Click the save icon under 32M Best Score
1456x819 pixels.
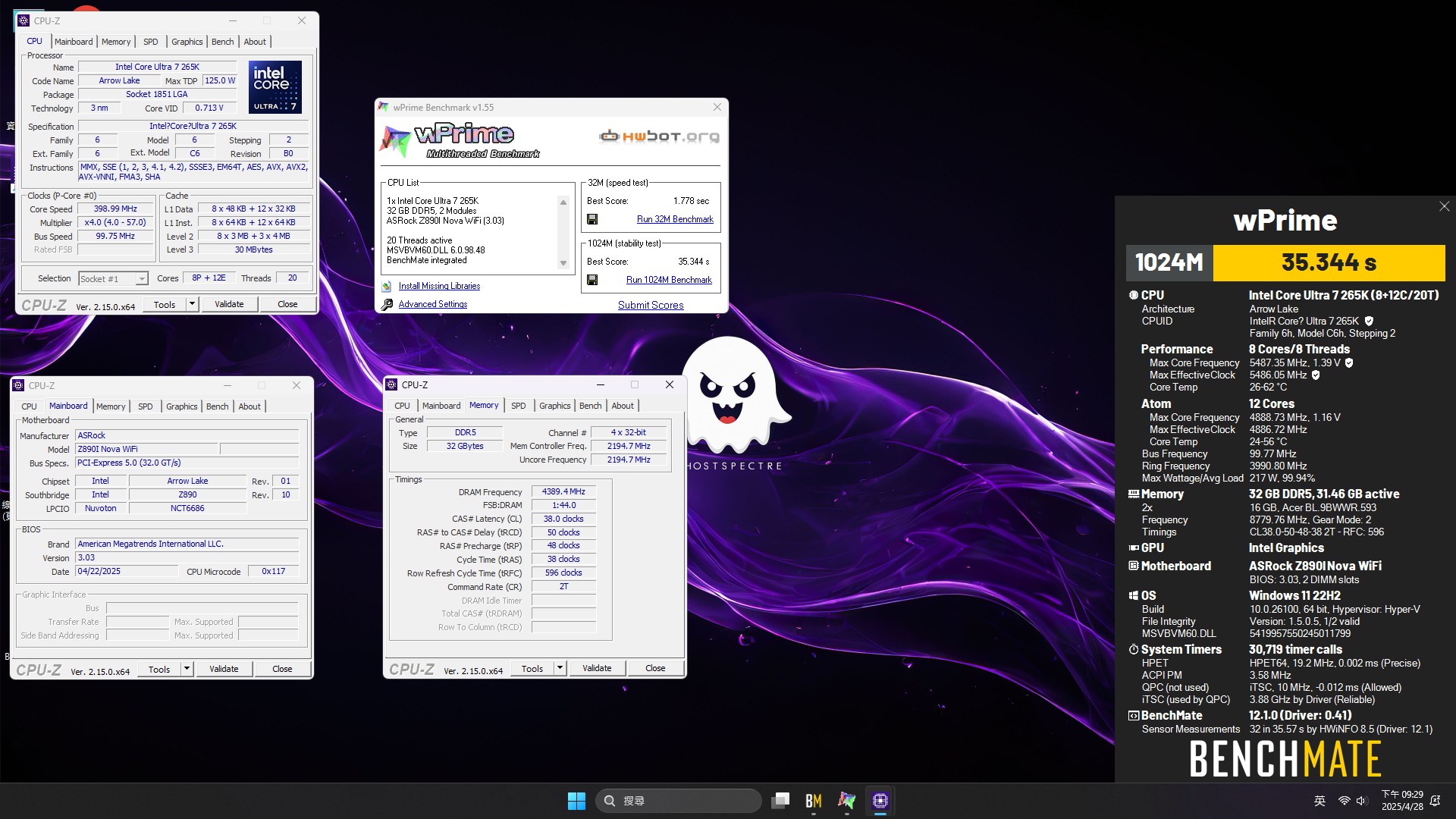tap(592, 219)
